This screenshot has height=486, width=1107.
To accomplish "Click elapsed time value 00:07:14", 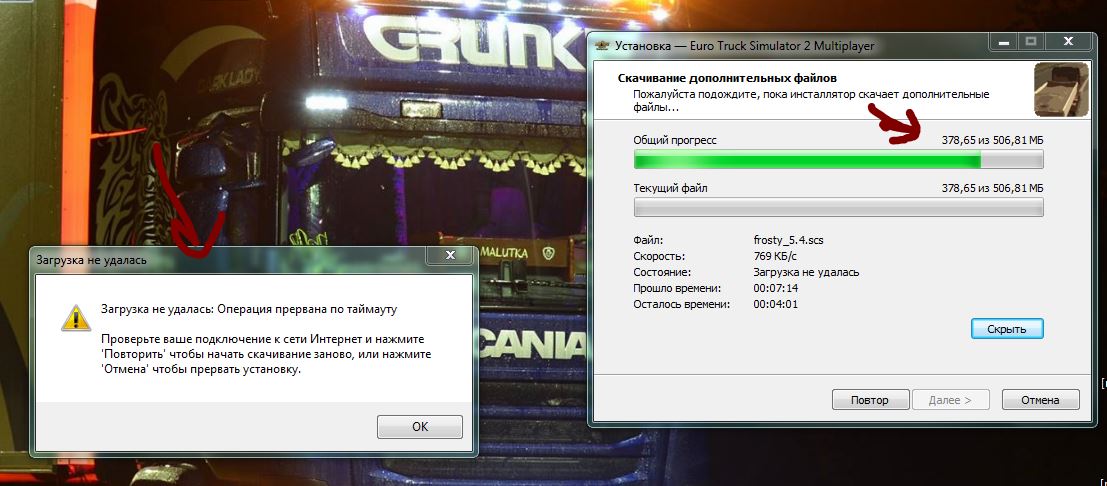I will [775, 288].
